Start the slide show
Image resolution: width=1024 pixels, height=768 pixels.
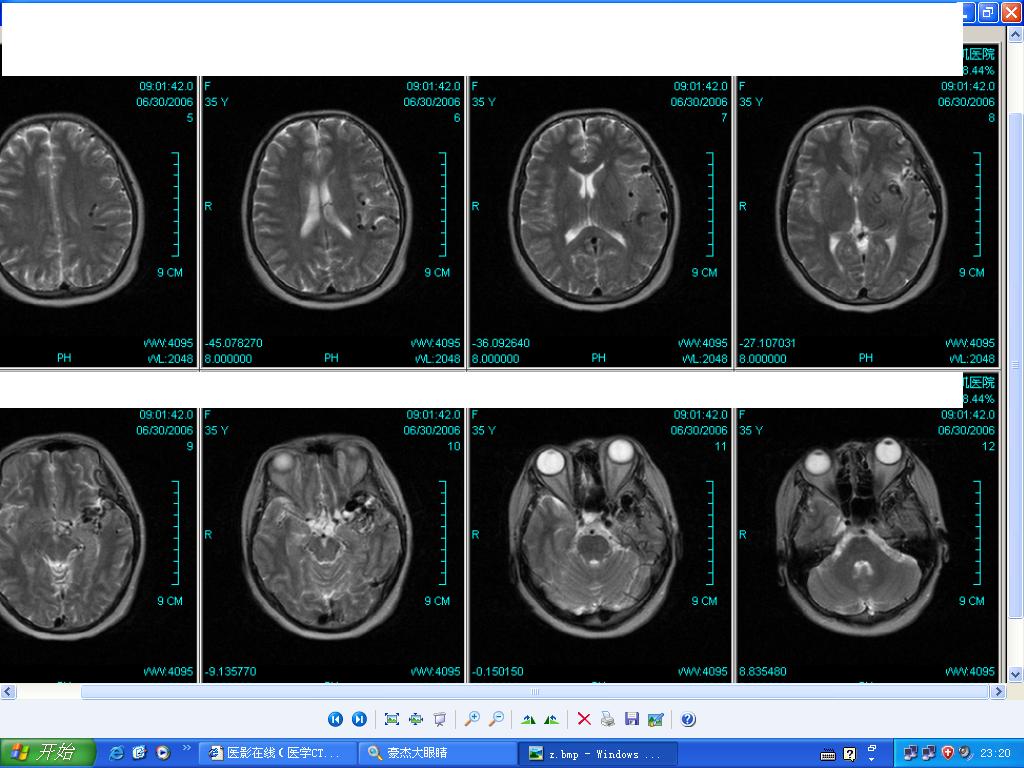440,719
